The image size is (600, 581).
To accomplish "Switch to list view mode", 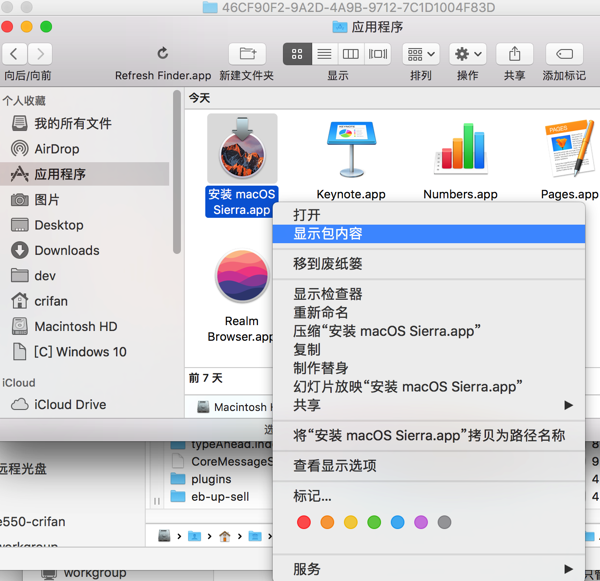I will (324, 54).
